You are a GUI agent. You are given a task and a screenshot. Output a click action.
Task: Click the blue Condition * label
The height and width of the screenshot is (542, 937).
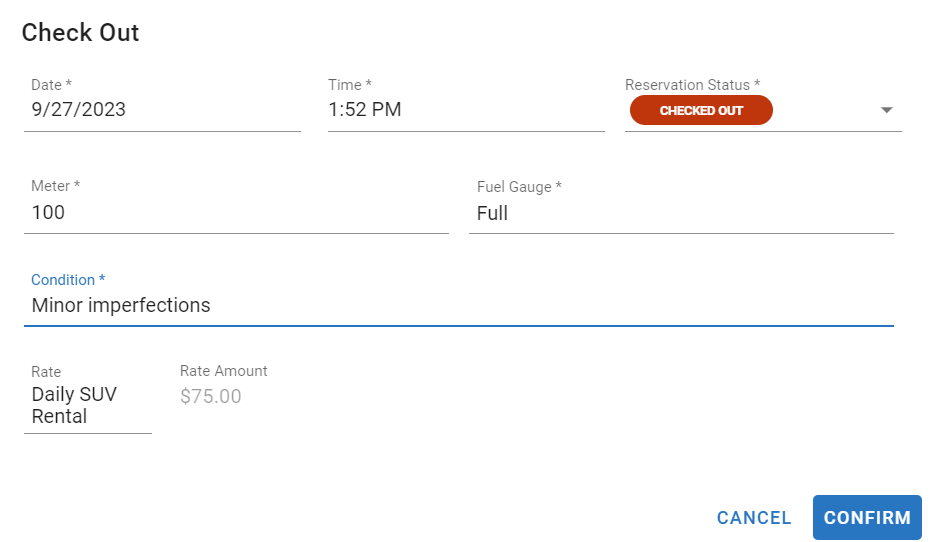coord(68,280)
